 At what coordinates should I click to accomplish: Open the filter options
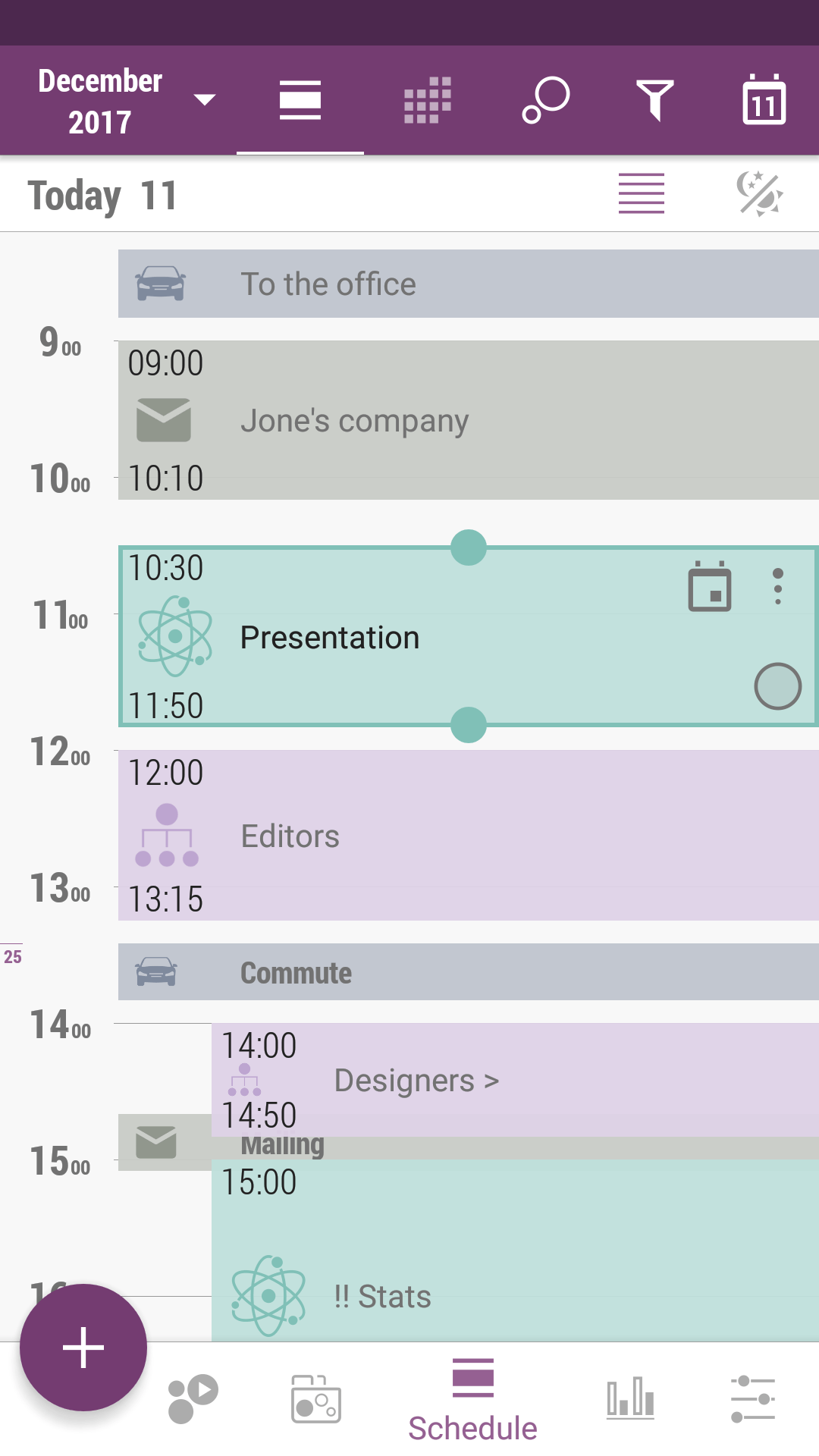(x=655, y=100)
